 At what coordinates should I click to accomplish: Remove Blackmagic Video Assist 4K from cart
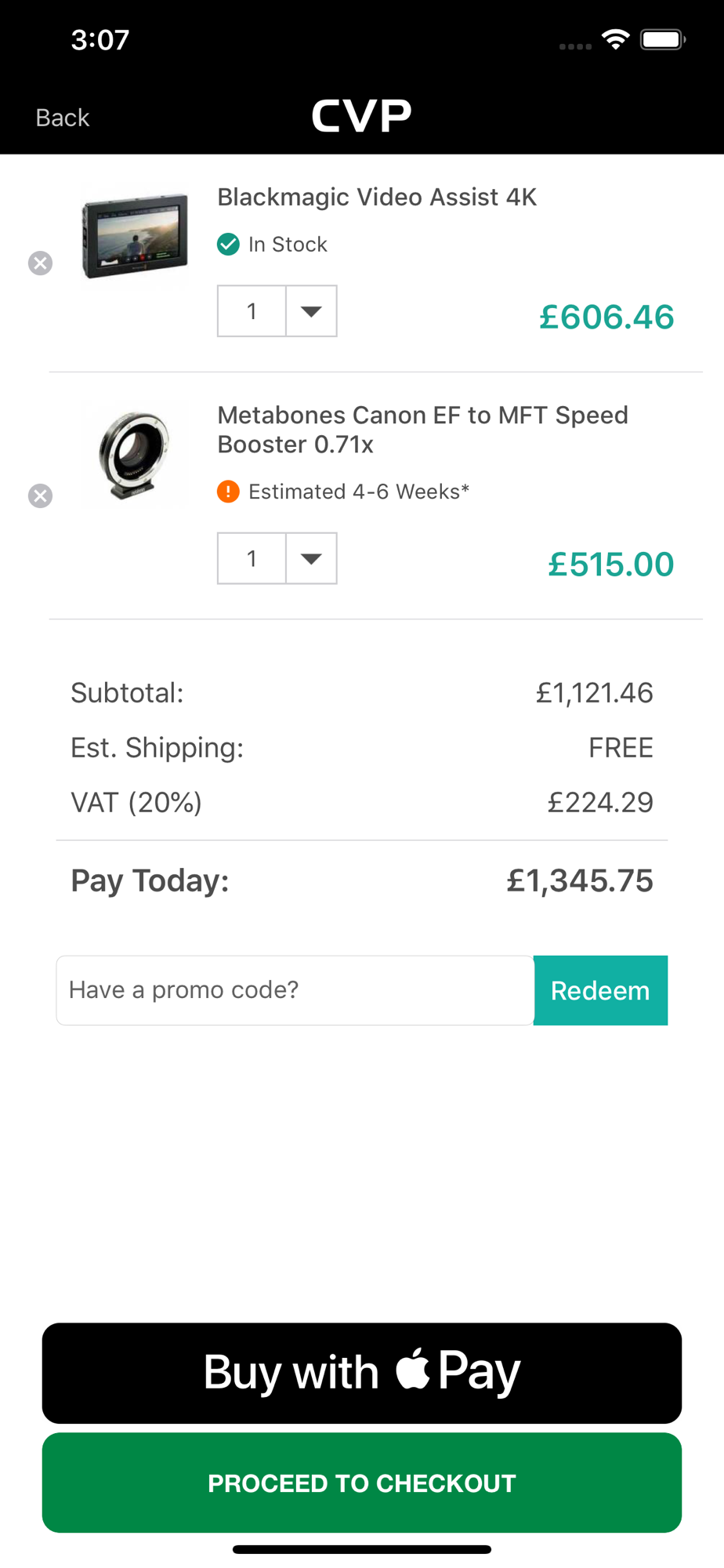coord(40,263)
